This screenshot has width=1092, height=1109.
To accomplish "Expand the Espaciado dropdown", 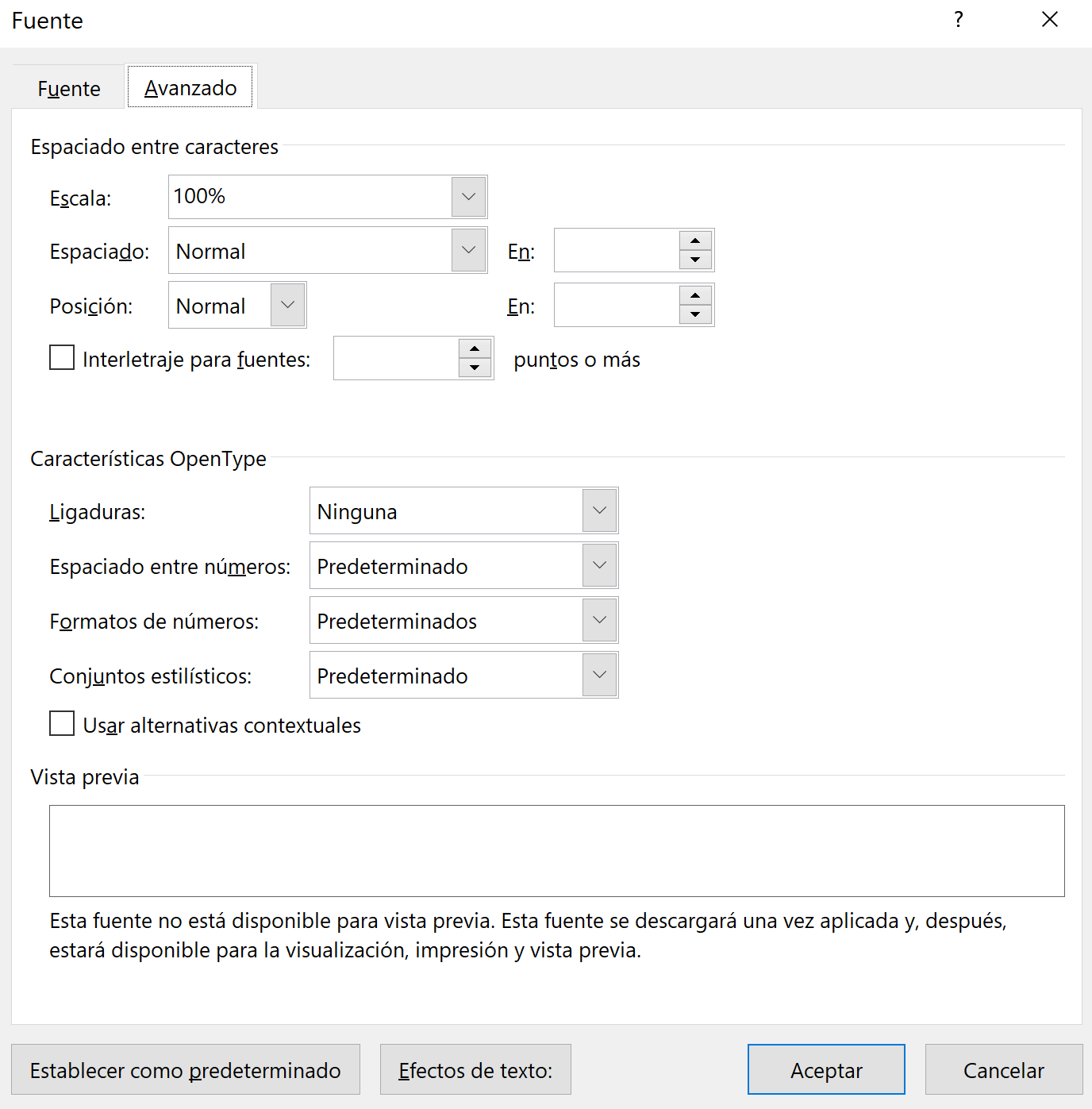I will 468,250.
